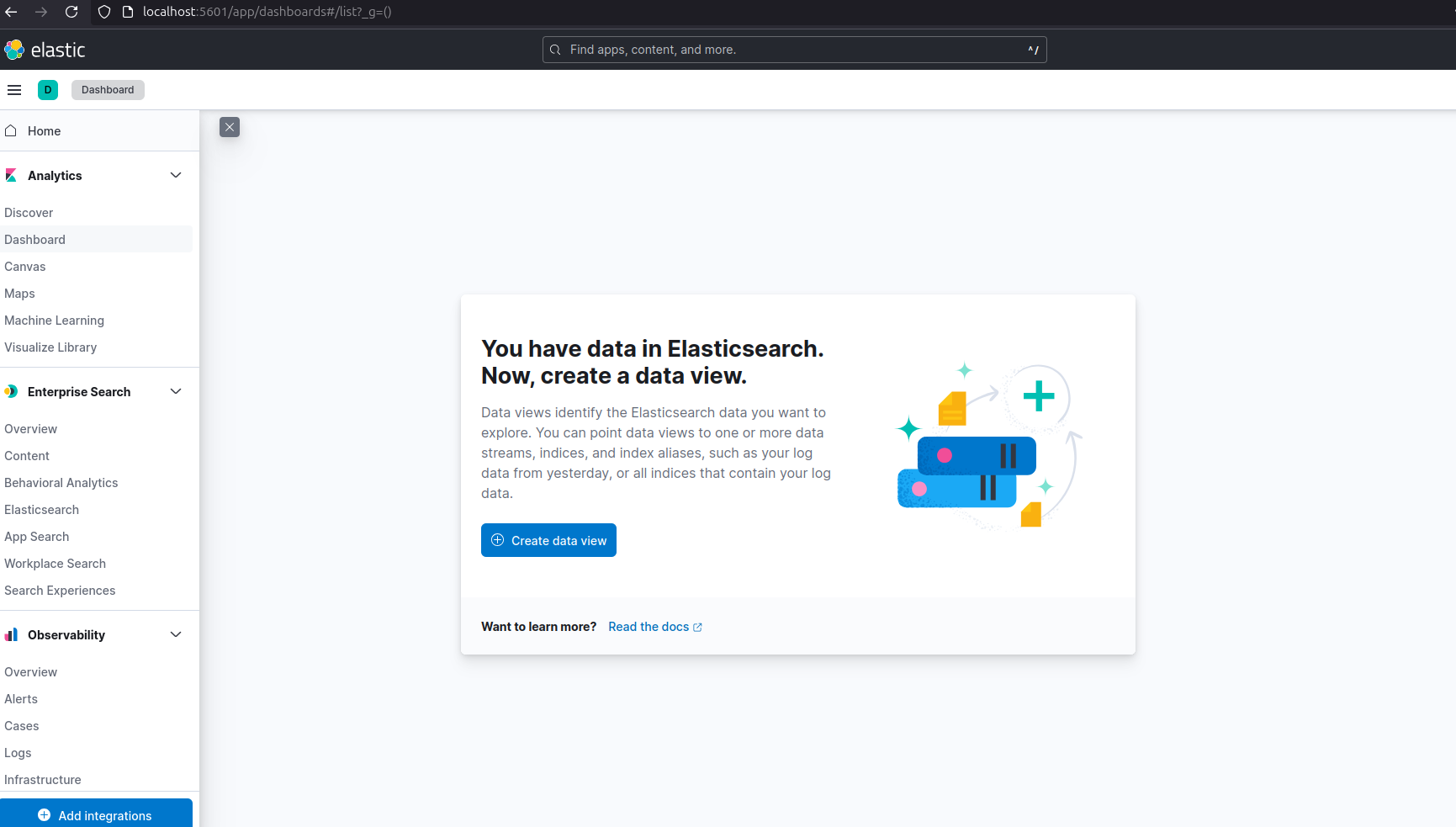The image size is (1456, 827).
Task: Open Discover from the sidebar
Action: click(x=29, y=213)
